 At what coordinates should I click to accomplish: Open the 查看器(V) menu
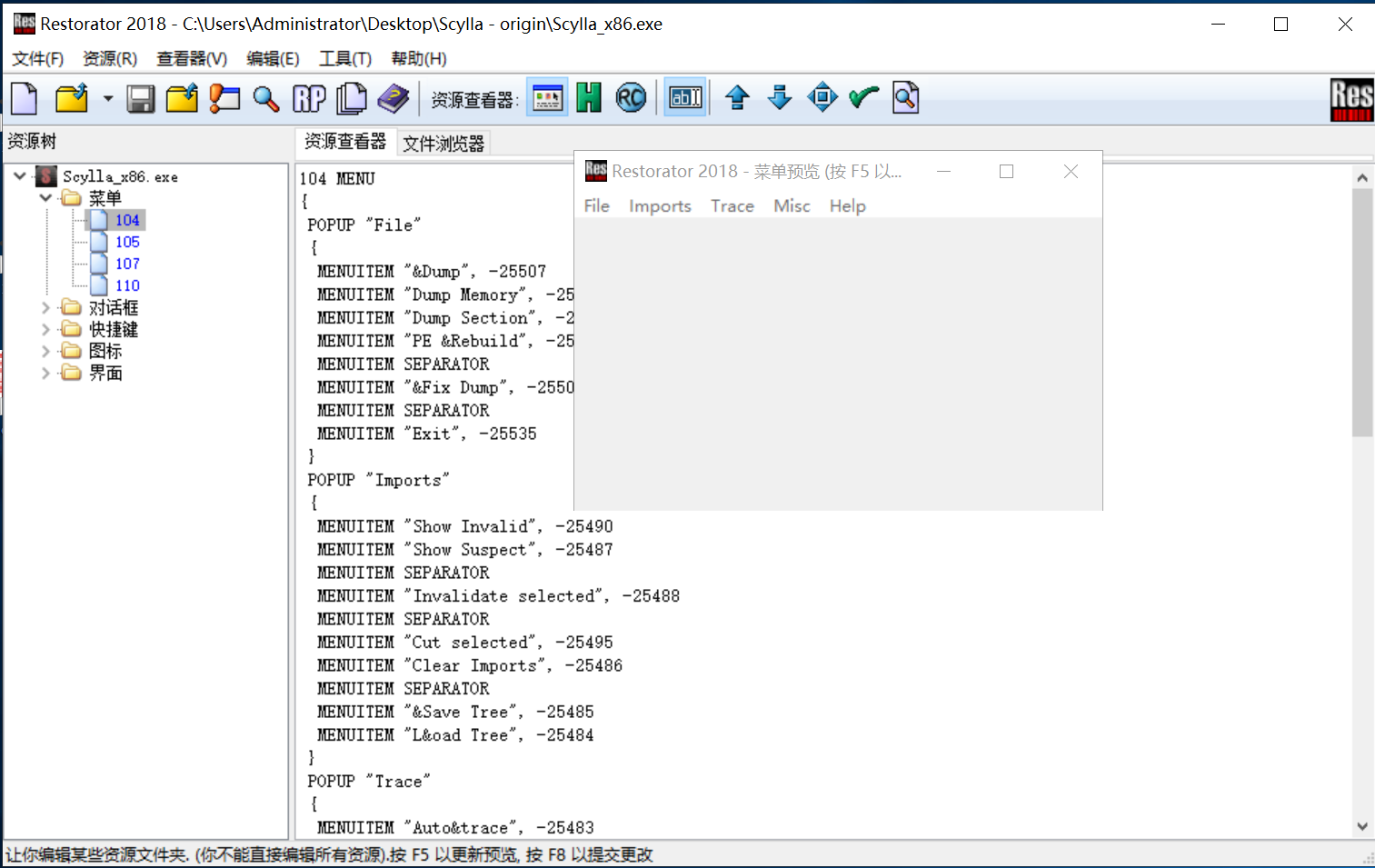tap(192, 59)
